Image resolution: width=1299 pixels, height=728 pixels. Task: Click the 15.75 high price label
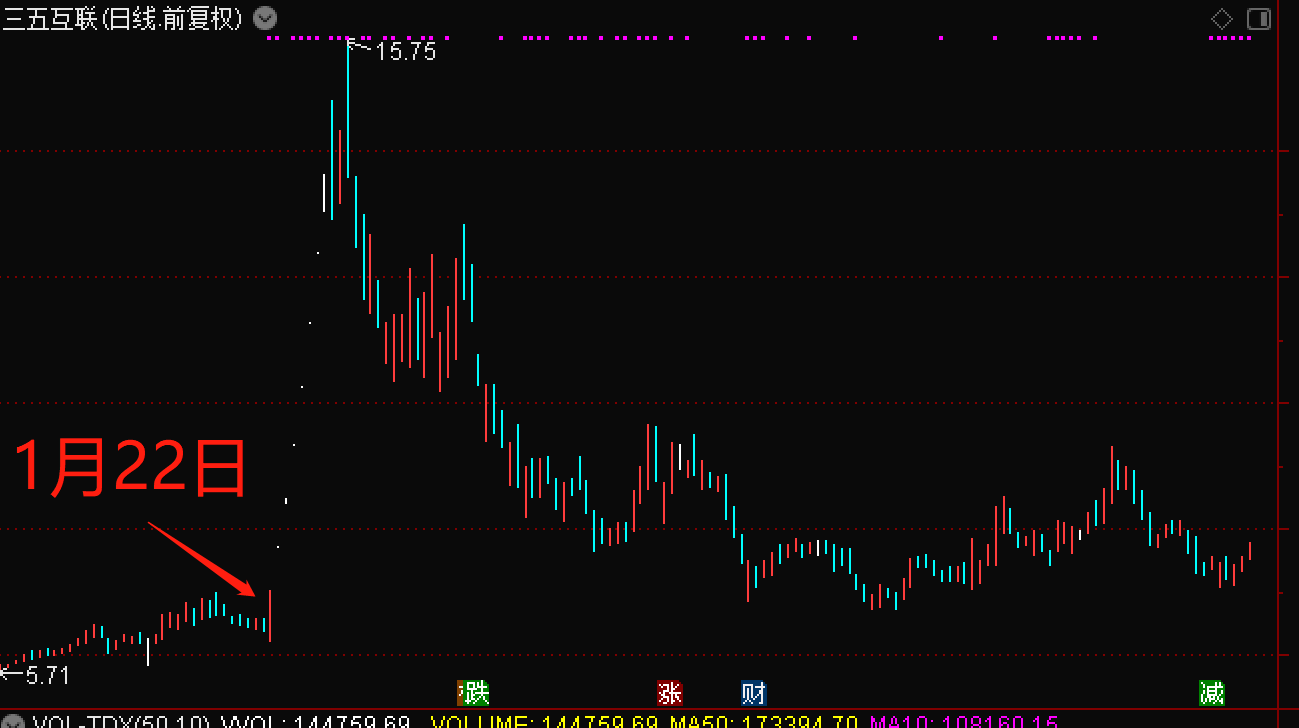click(405, 52)
